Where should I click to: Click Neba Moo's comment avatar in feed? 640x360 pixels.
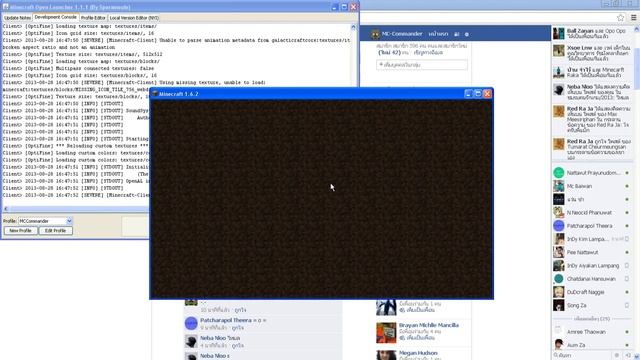coord(191,341)
